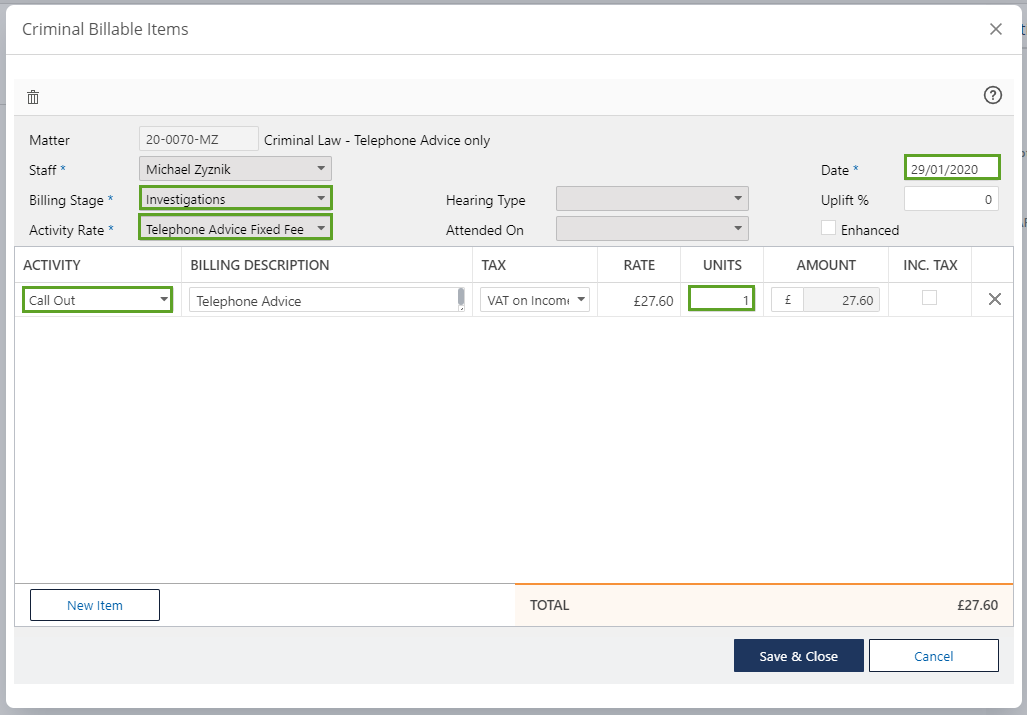
Task: Click the Date input field
Action: (951, 168)
